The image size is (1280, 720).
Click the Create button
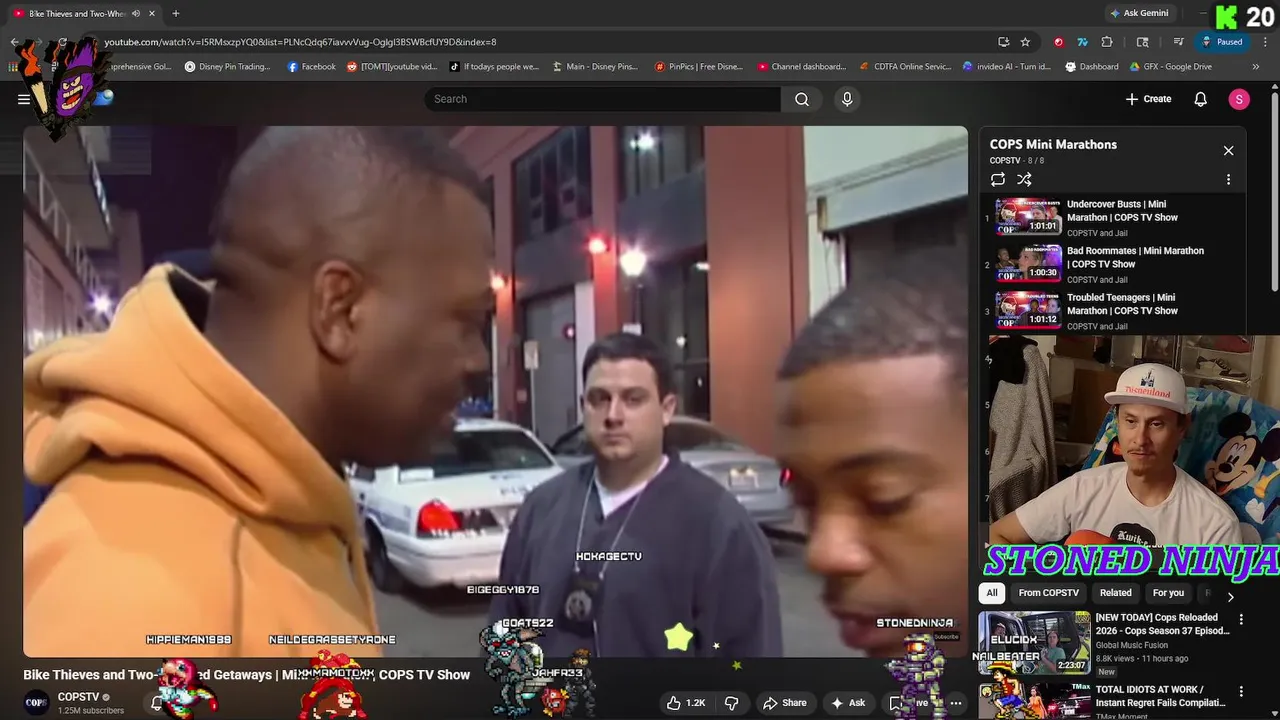(1148, 99)
